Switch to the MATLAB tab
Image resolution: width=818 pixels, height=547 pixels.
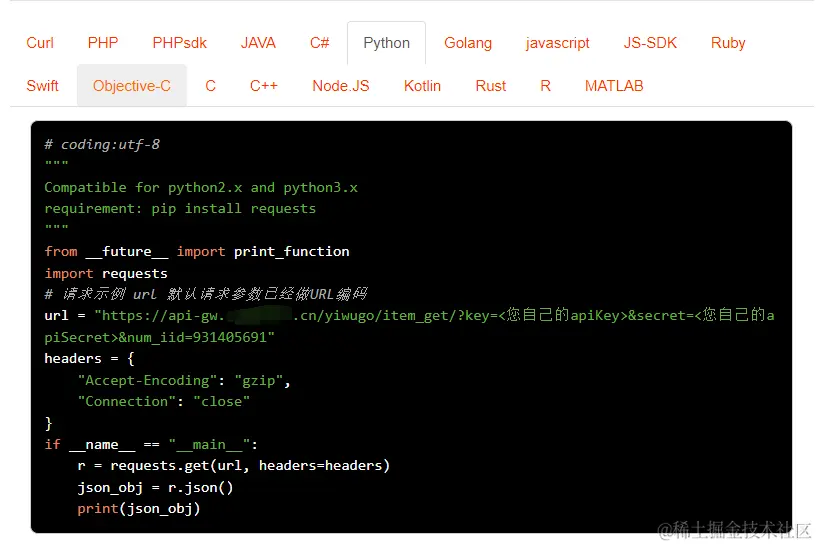pyautogui.click(x=614, y=86)
